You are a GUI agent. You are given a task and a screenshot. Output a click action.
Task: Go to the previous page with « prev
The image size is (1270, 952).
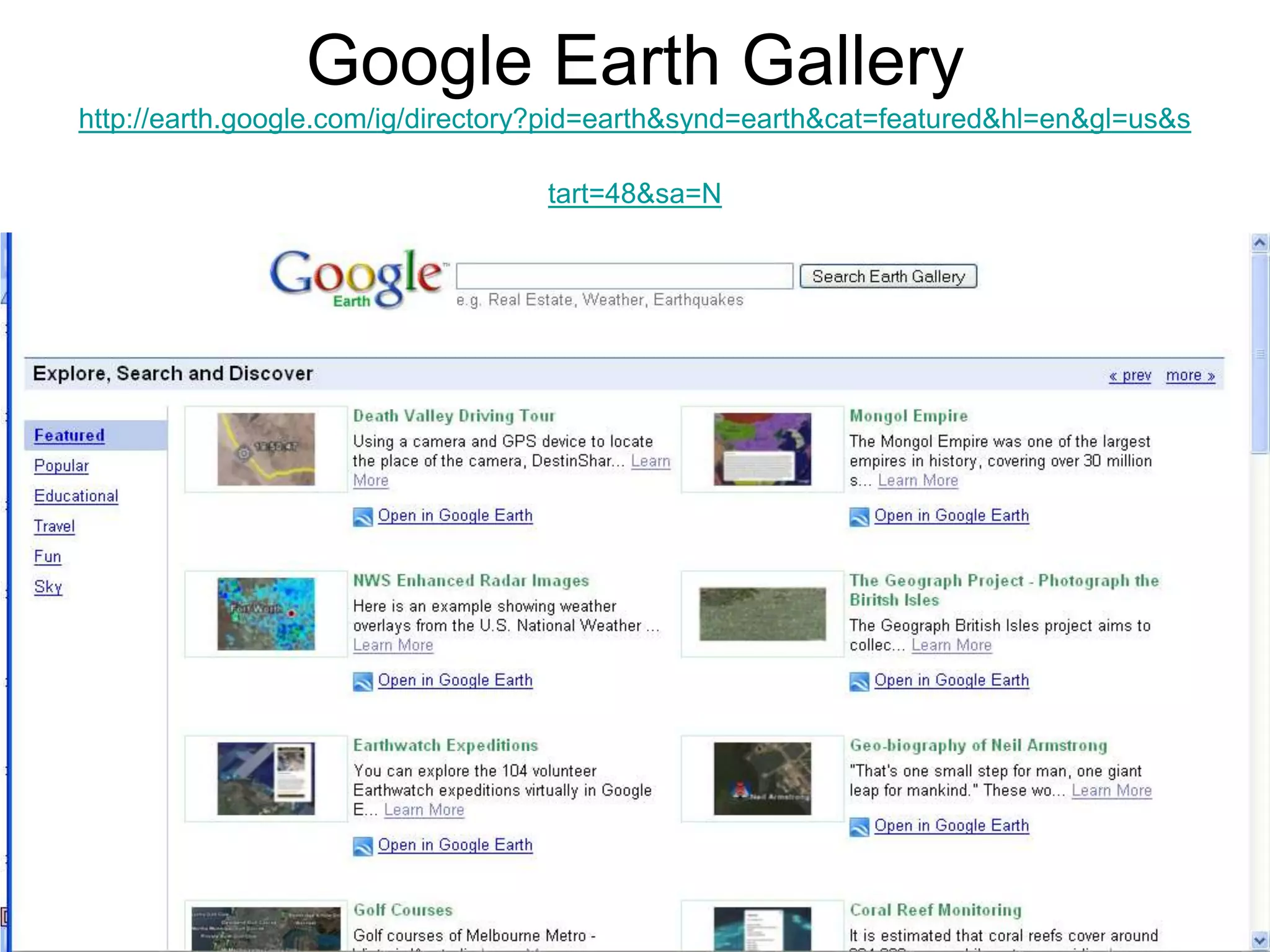(x=1130, y=376)
